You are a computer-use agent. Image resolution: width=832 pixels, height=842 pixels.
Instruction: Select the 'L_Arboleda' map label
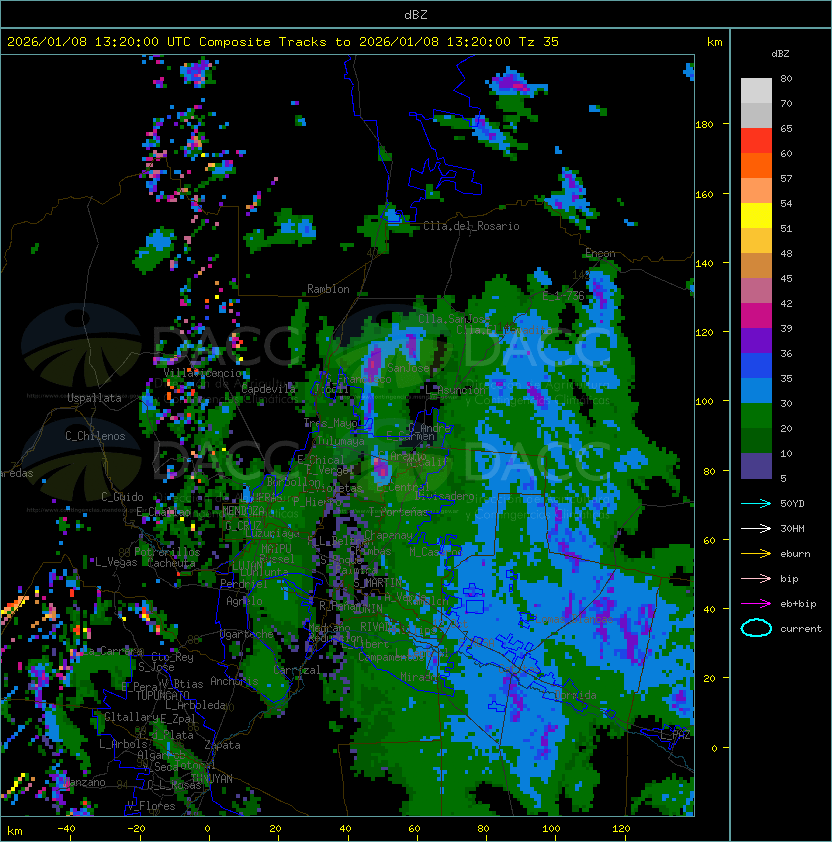tap(195, 705)
